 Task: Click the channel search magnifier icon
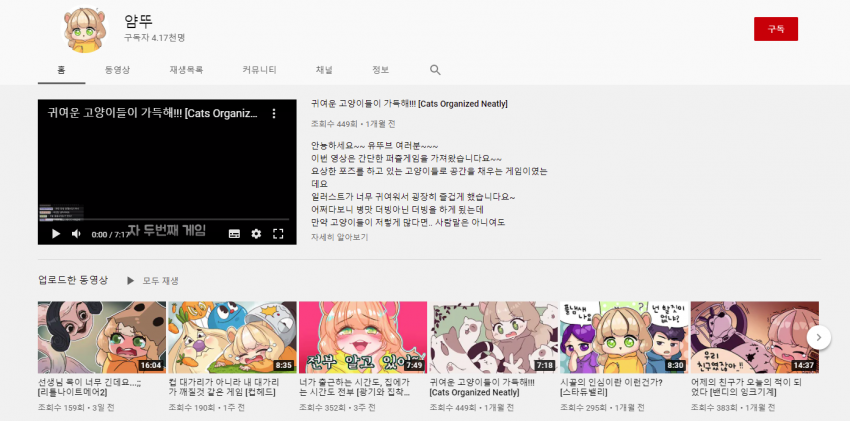pos(435,70)
